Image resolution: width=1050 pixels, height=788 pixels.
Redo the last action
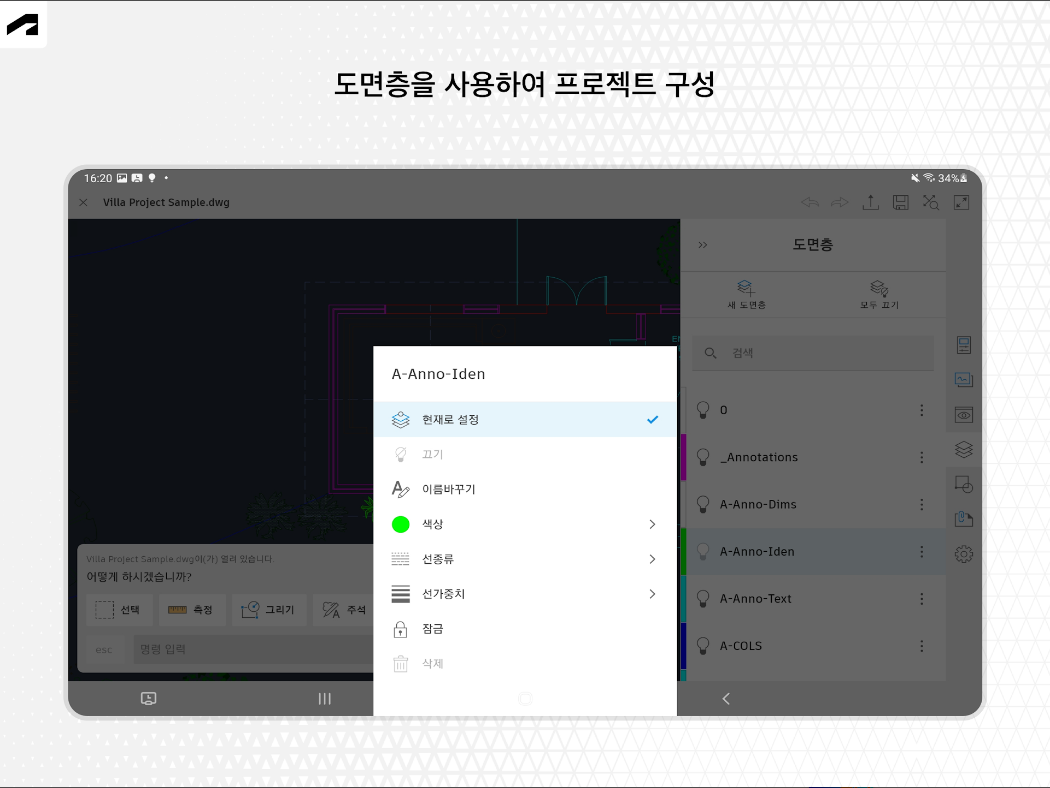pos(840,202)
